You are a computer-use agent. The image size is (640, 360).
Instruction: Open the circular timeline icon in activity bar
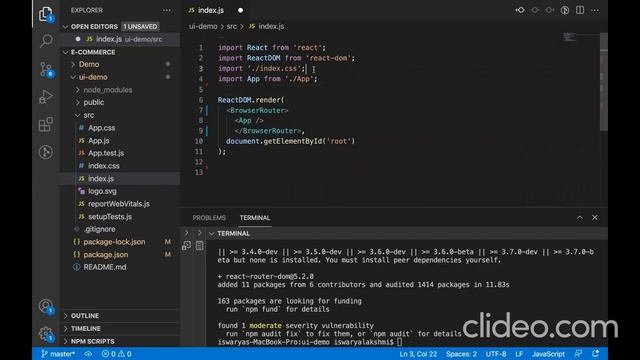46,152
